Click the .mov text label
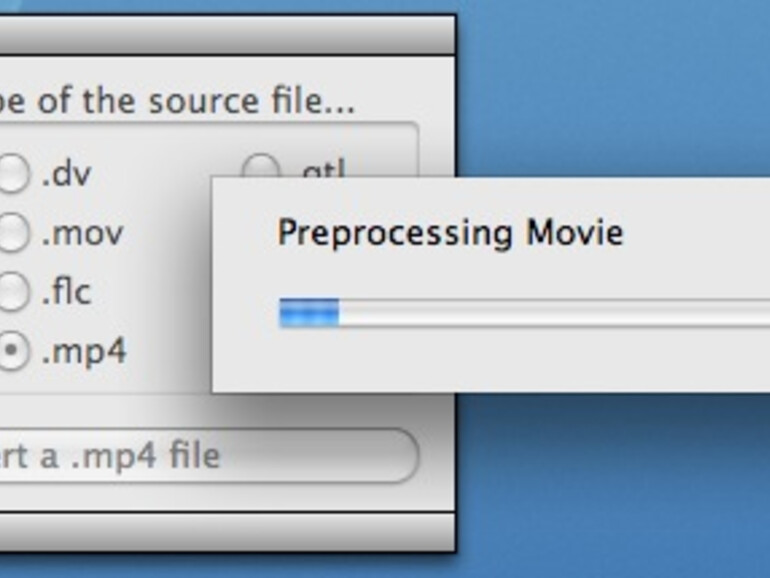770x578 pixels. [x=82, y=234]
